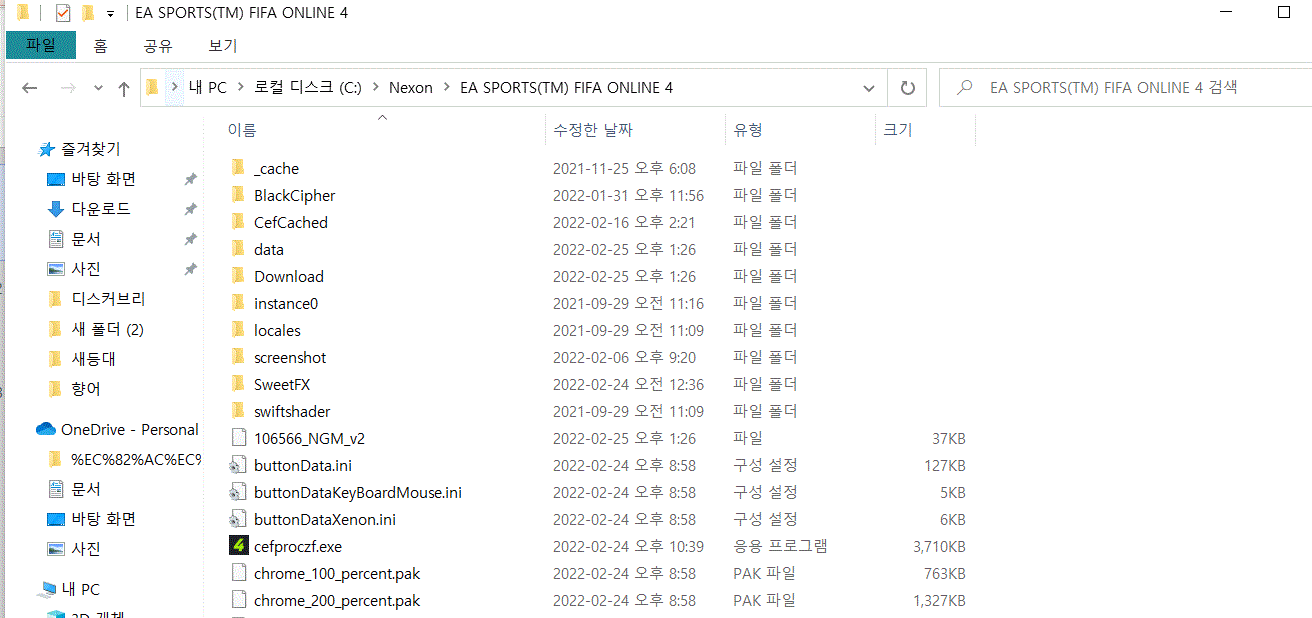Select the data folder icon
This screenshot has width=1312, height=618.
coord(238,249)
